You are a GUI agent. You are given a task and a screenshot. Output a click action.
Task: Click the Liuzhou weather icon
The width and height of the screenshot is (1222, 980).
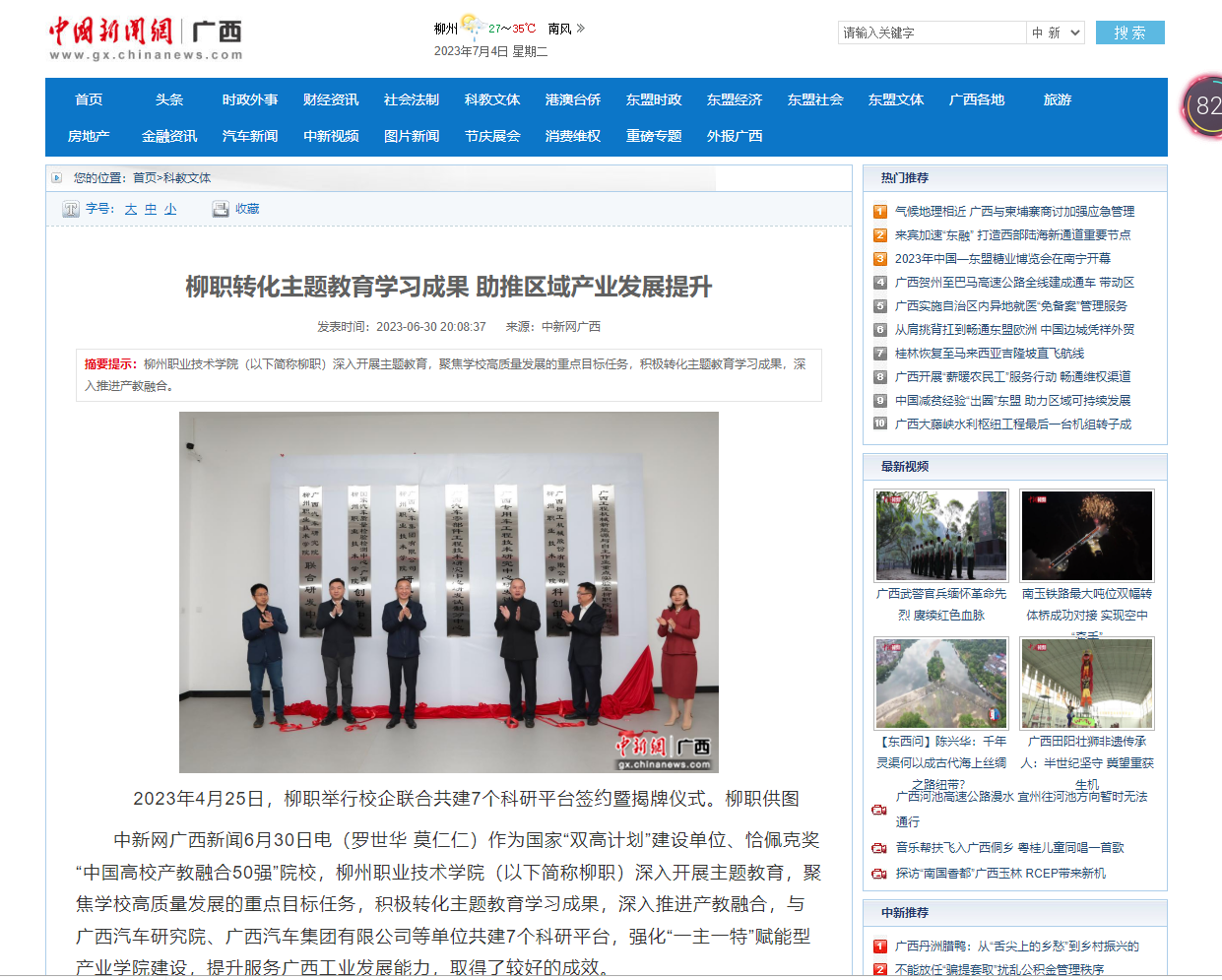click(472, 26)
